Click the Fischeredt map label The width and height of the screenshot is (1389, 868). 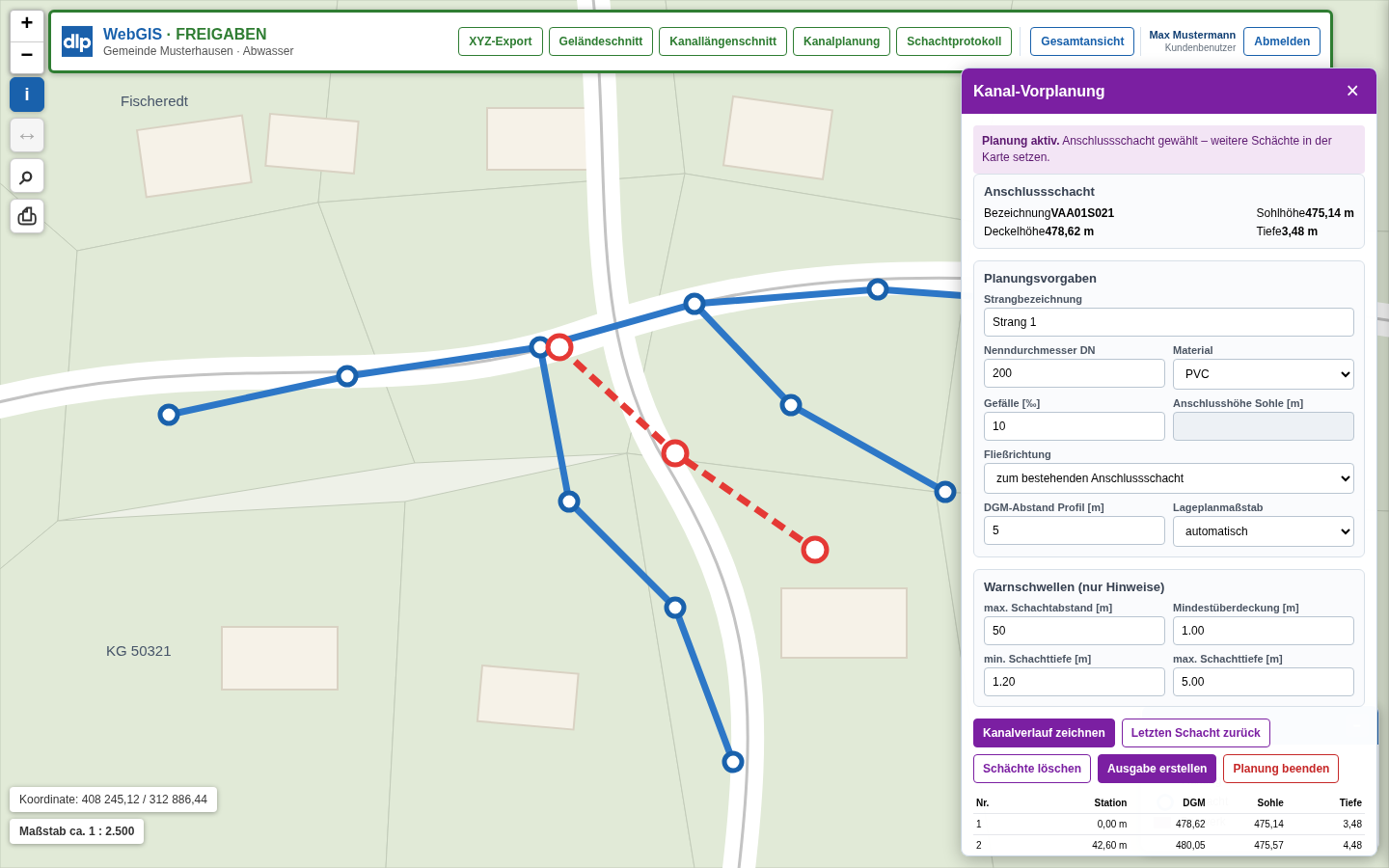click(x=154, y=101)
